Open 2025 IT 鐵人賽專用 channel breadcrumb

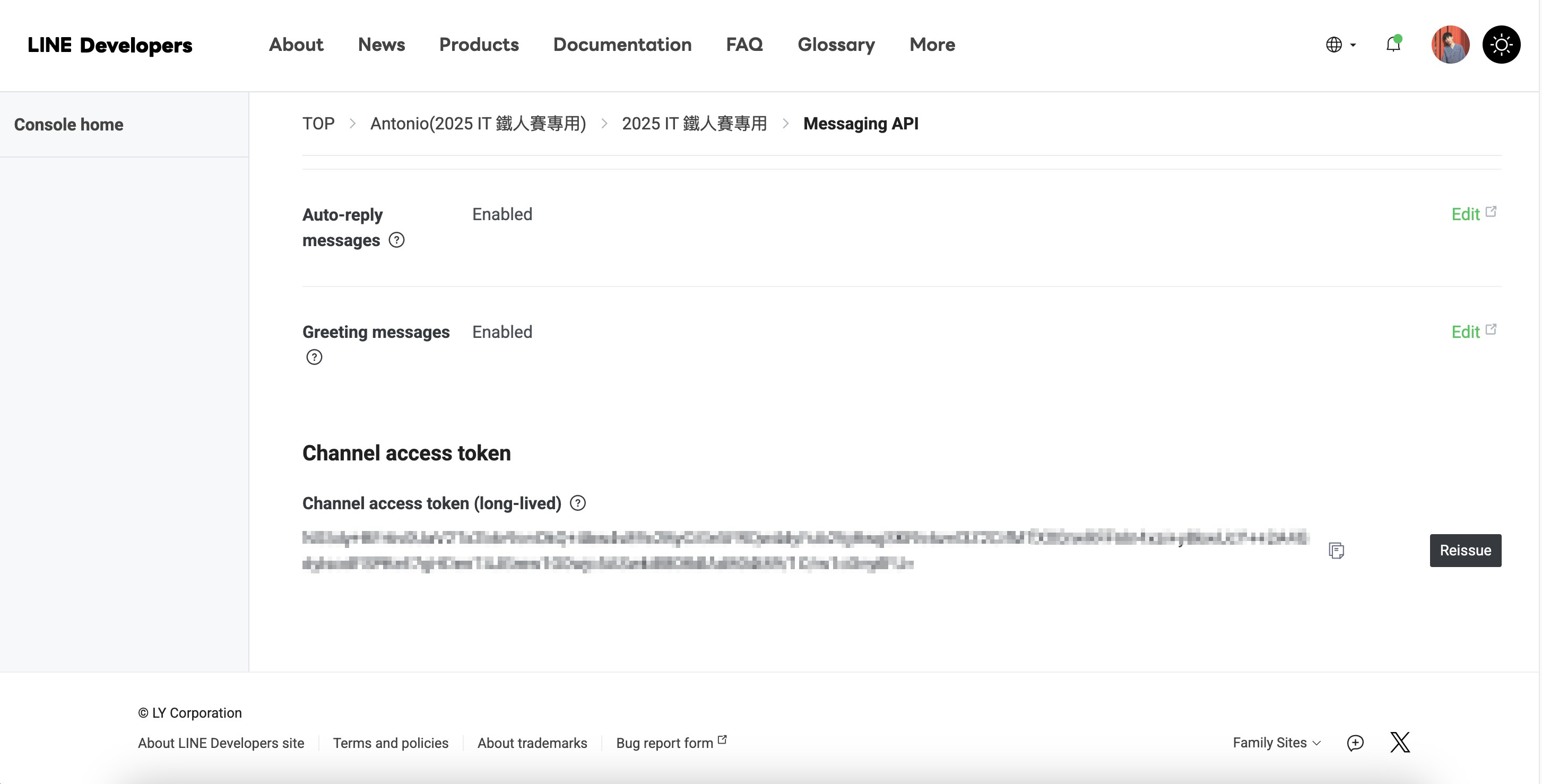(695, 123)
